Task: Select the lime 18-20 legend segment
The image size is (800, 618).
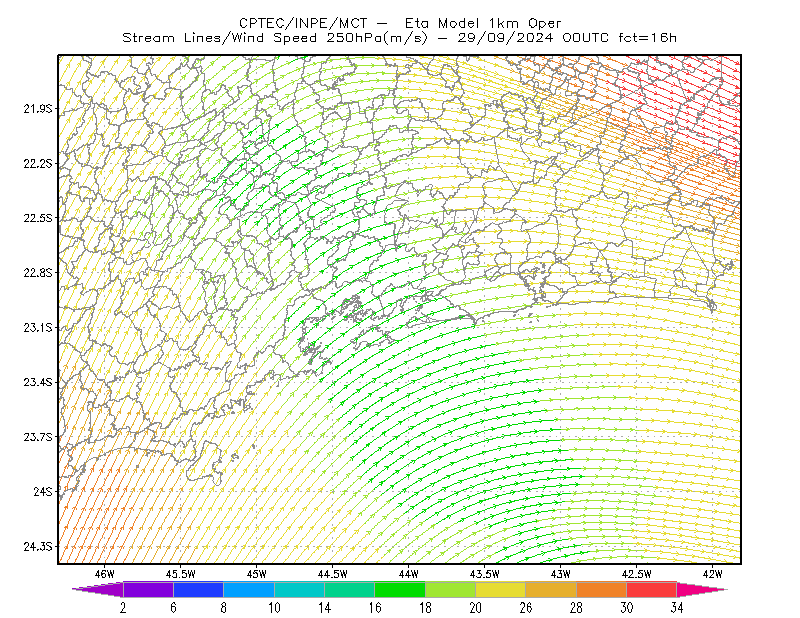Action: click(450, 589)
